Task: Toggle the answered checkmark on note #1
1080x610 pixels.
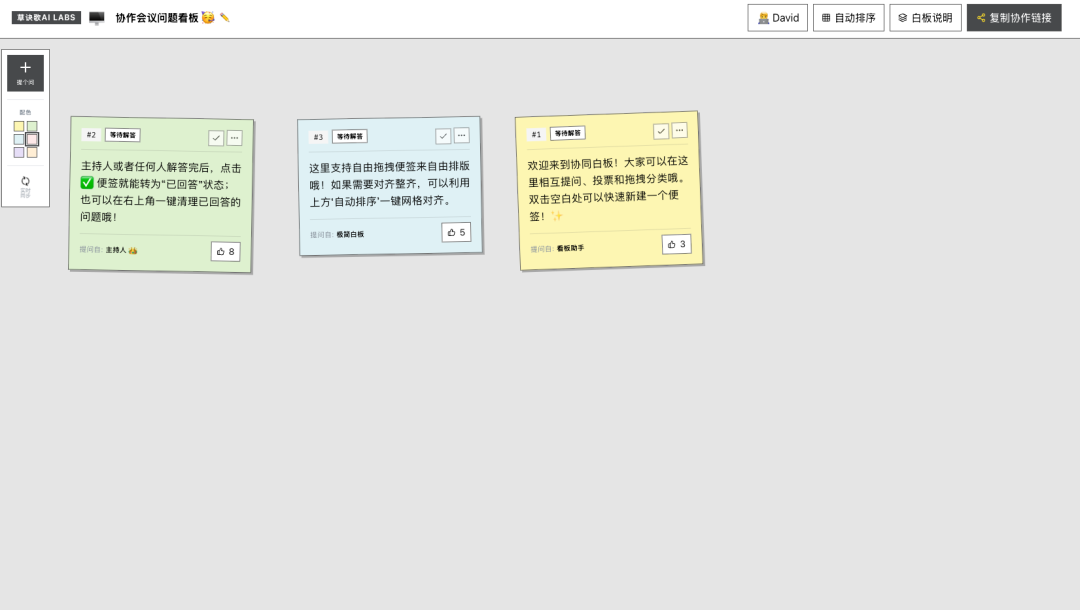Action: (661, 131)
